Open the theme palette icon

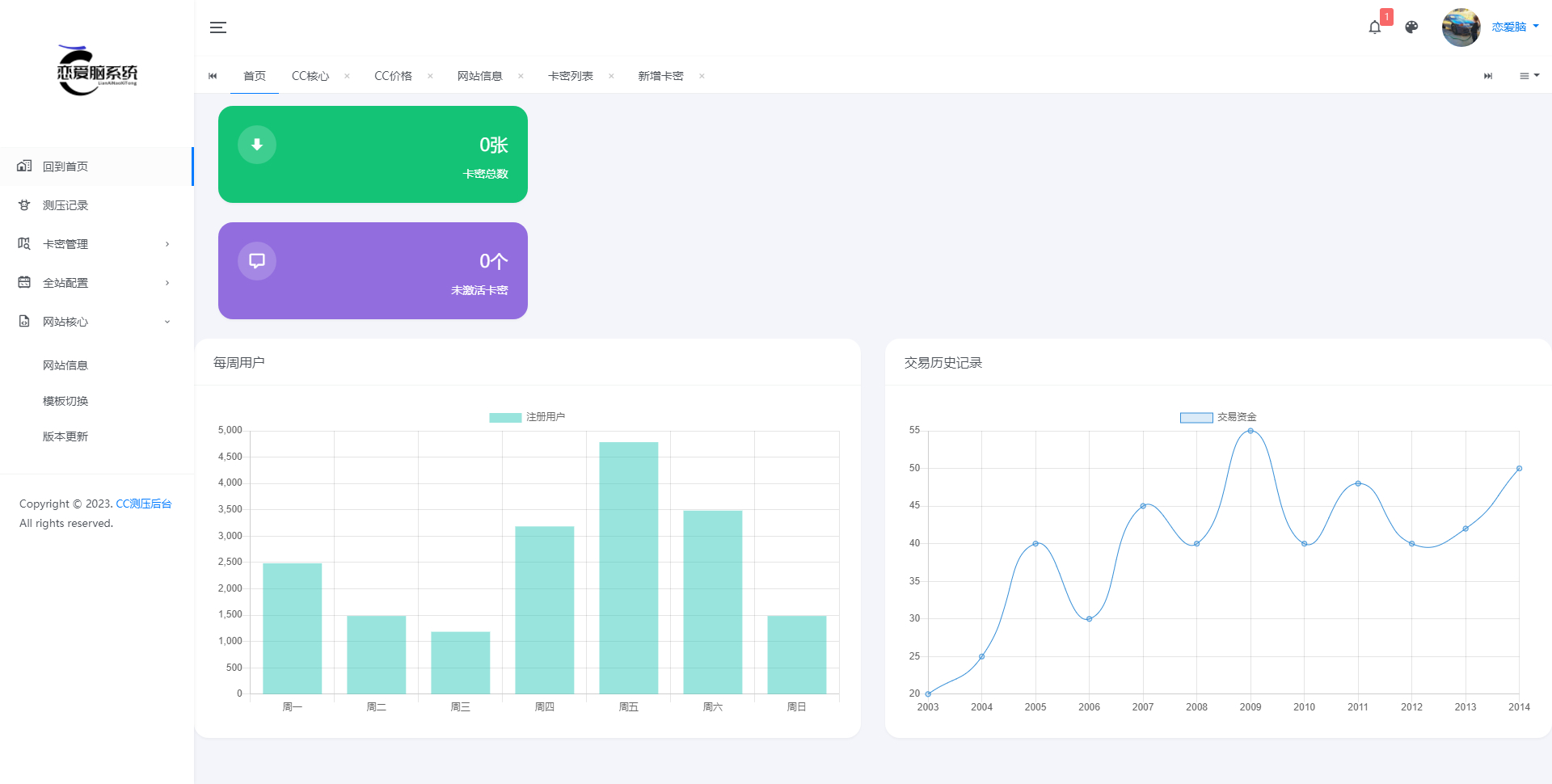[1411, 27]
